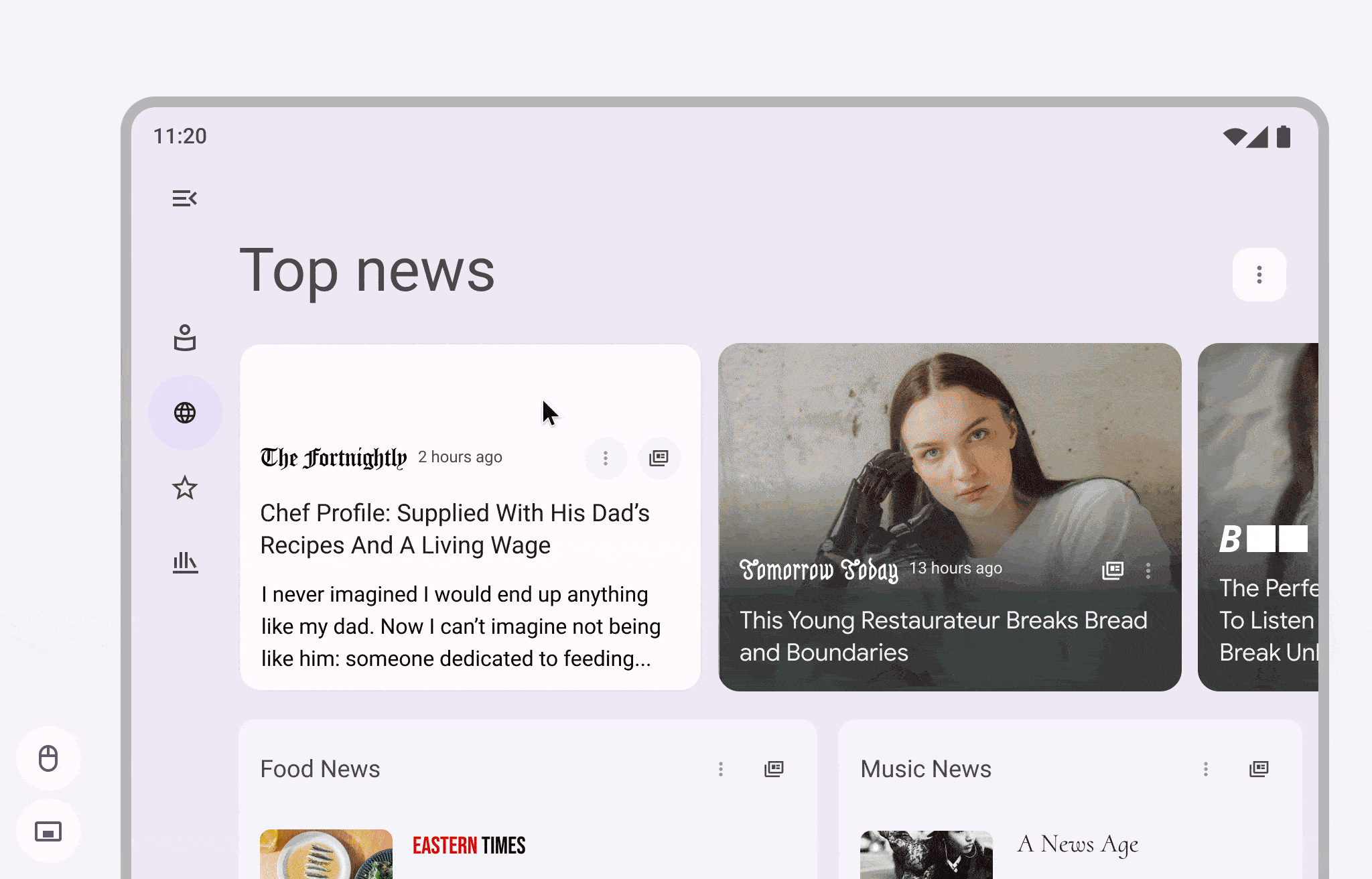
Task: Click the Food News section title
Action: click(x=320, y=769)
